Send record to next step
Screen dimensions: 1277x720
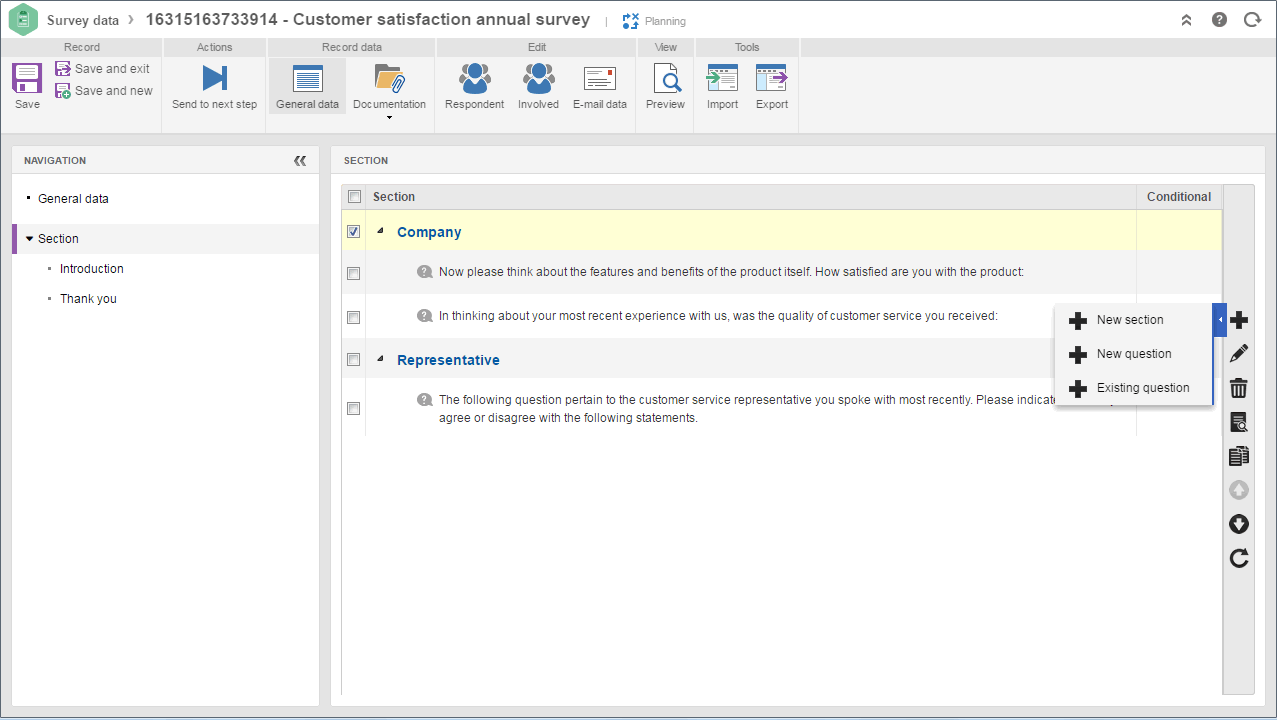(214, 86)
